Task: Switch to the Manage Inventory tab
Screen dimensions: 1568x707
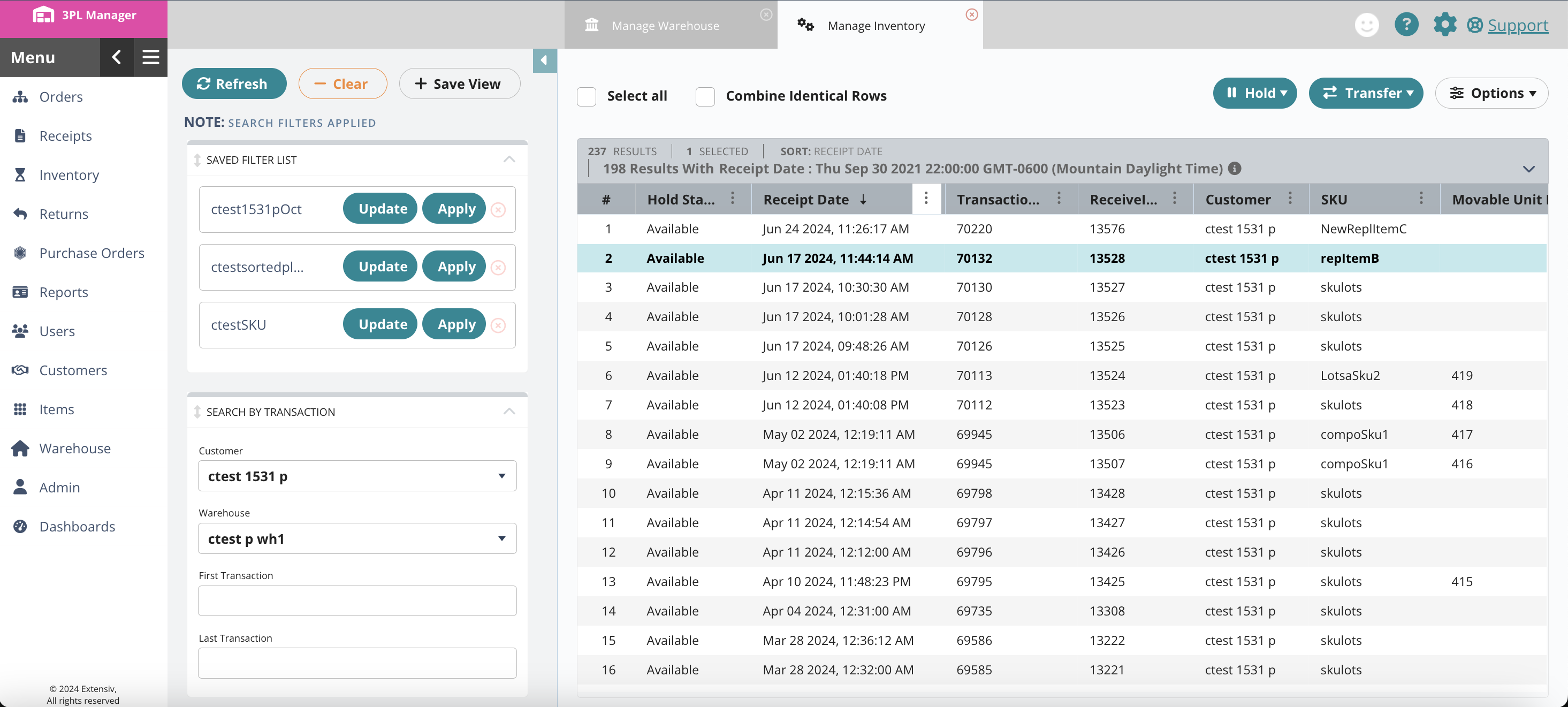Action: pos(876,25)
